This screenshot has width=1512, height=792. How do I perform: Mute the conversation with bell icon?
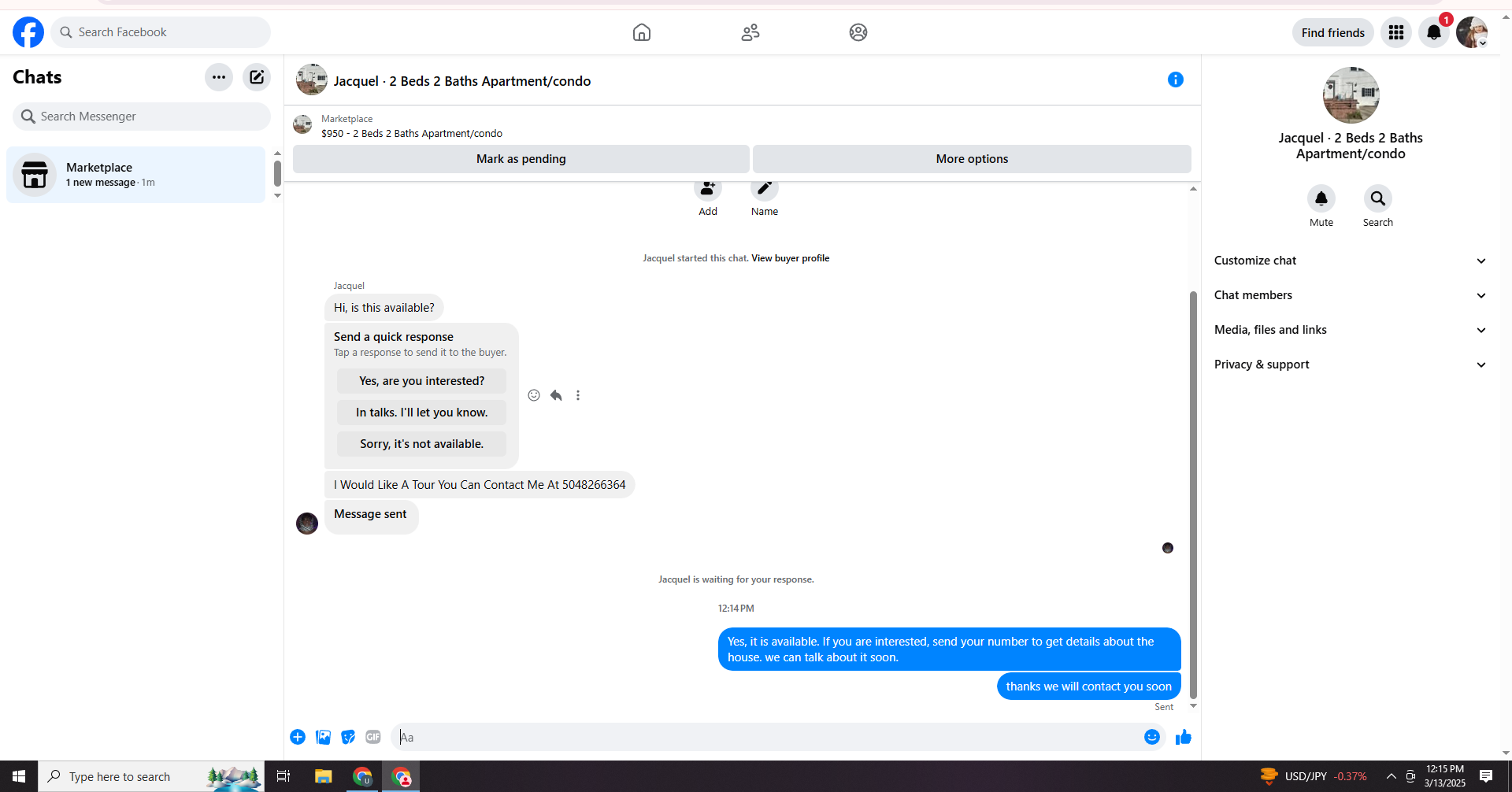[x=1321, y=199]
